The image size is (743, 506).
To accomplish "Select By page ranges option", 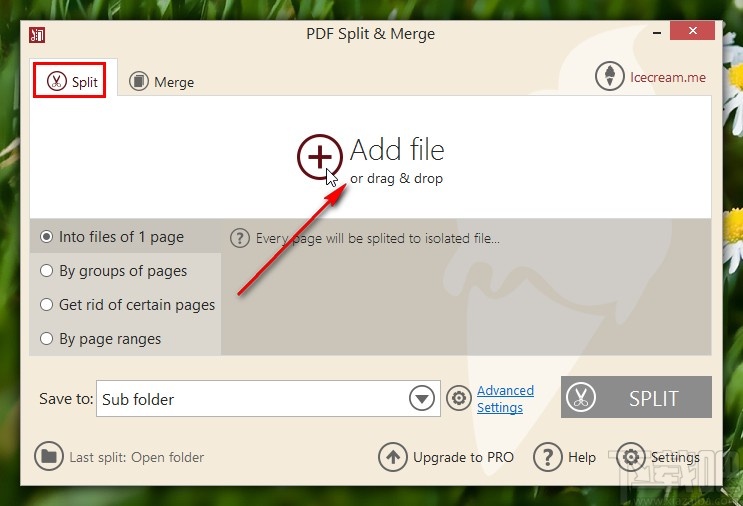I will (x=100, y=339).
